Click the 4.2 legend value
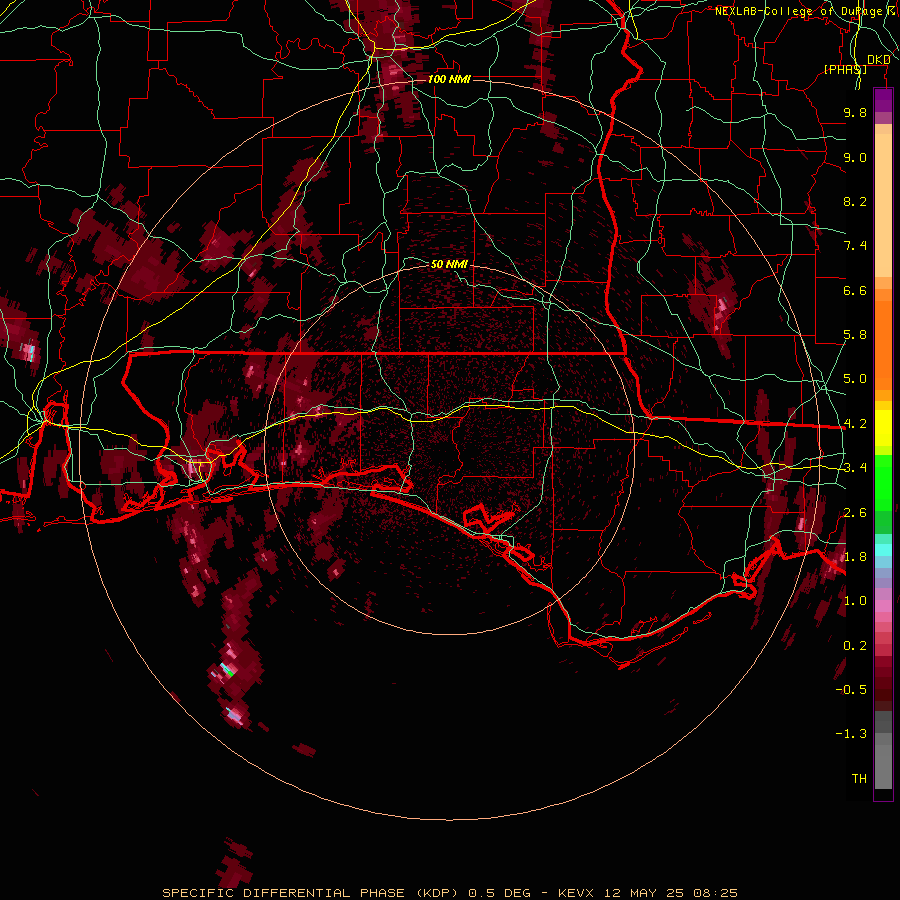This screenshot has height=900, width=900. coord(855,424)
